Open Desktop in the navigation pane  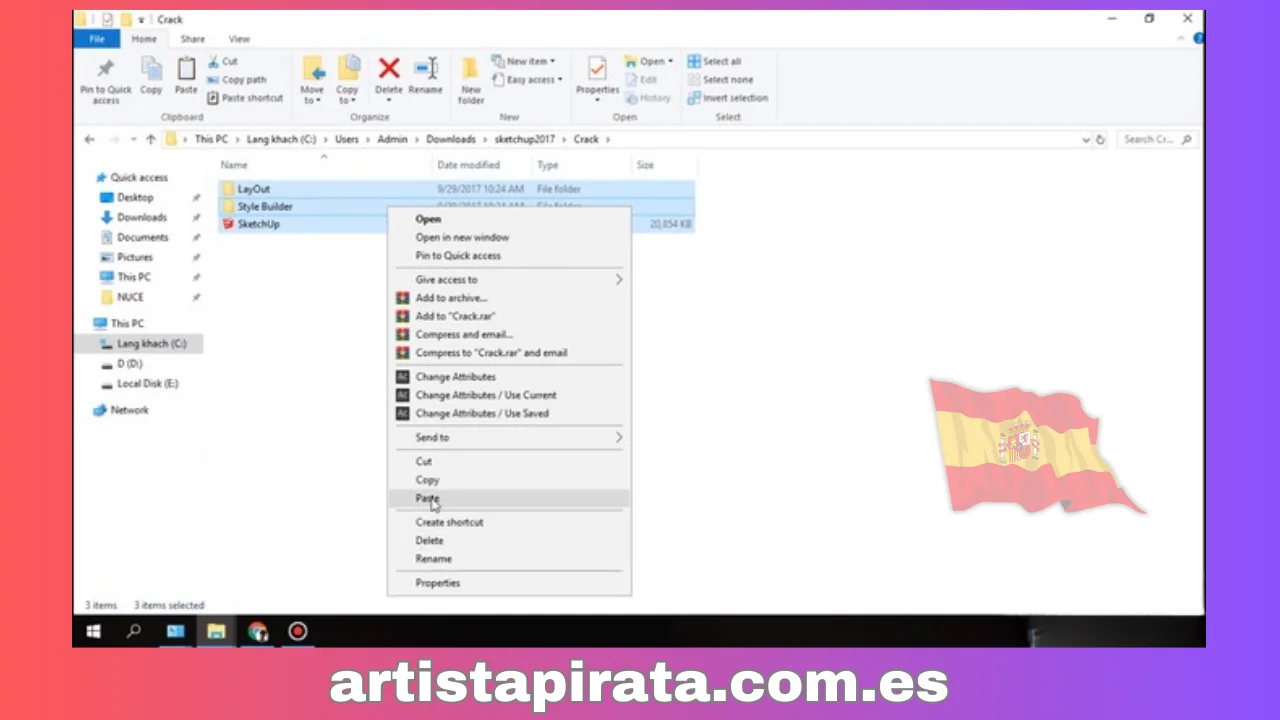135,198
